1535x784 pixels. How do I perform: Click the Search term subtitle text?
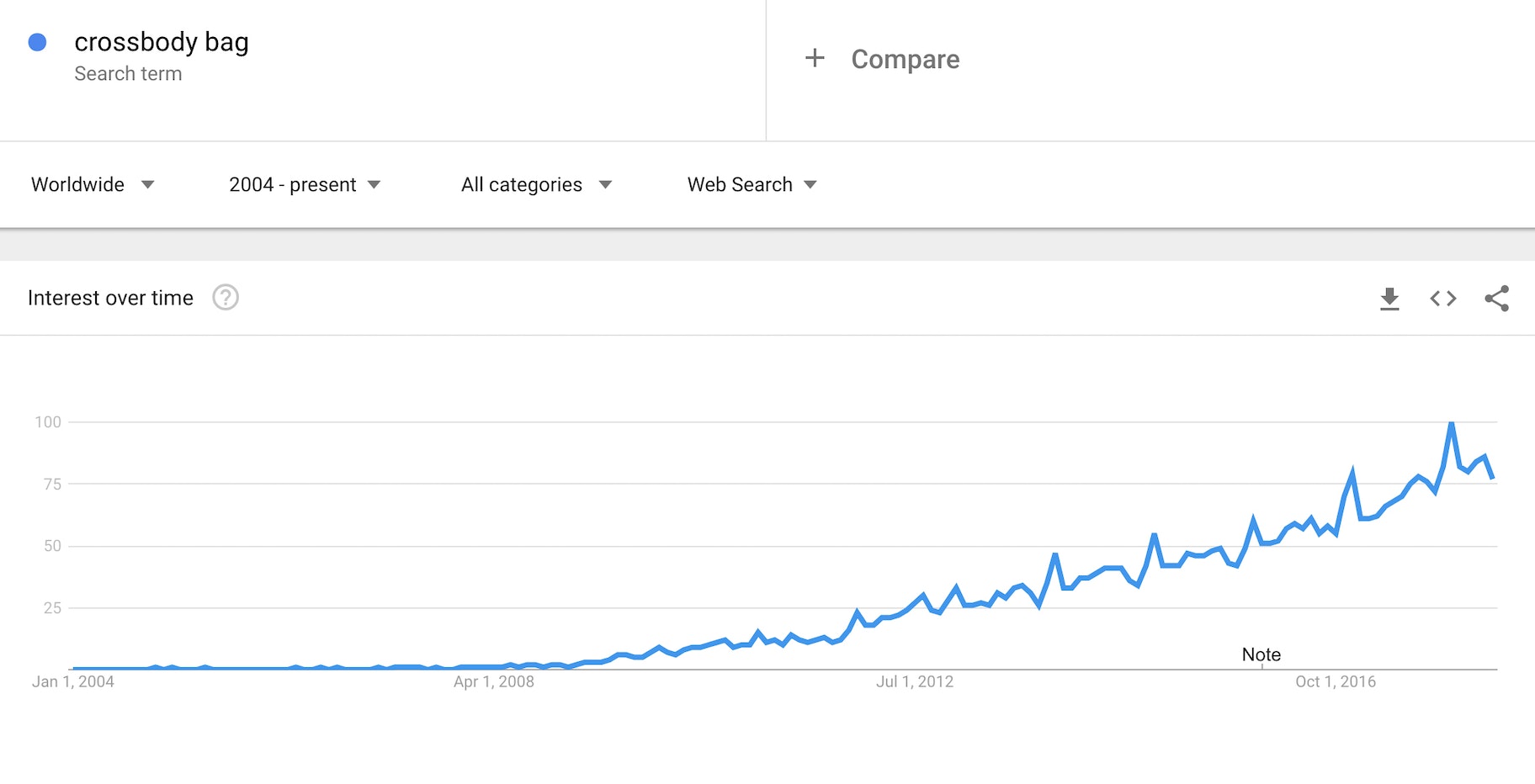128,74
